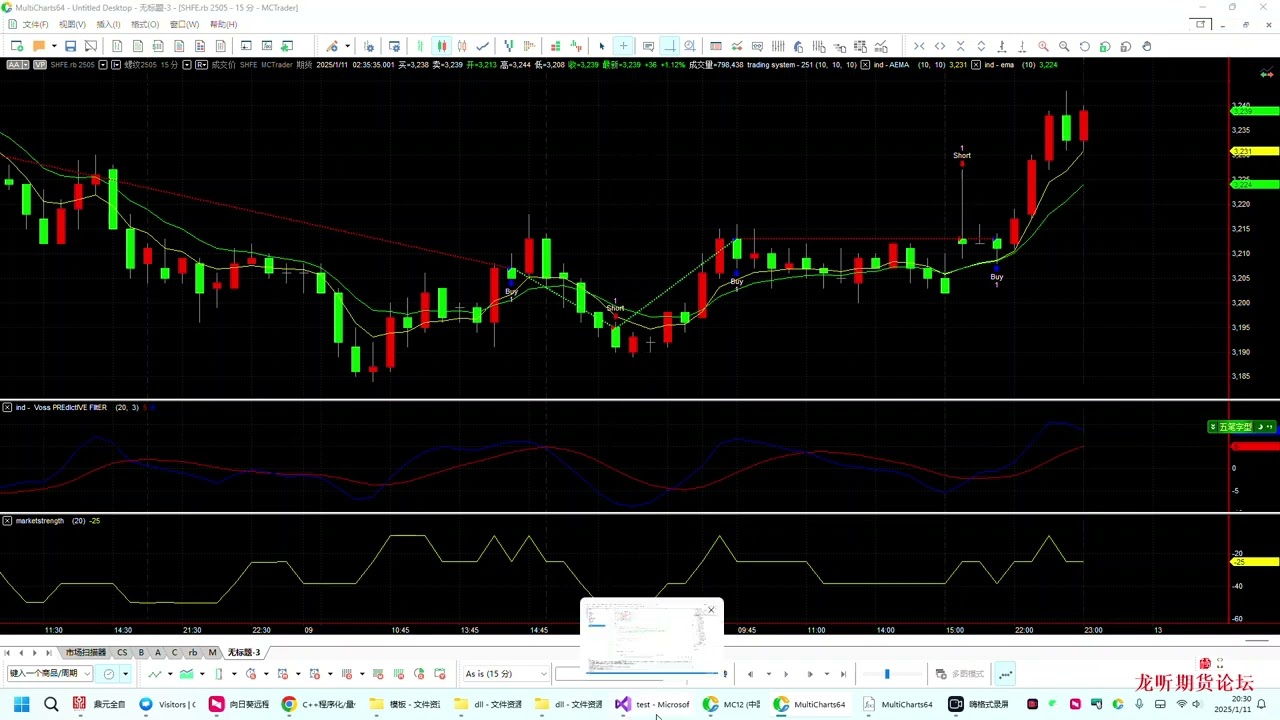This screenshot has height=720, width=1280.
Task: Toggle the VP volume profile button
Action: point(40,65)
